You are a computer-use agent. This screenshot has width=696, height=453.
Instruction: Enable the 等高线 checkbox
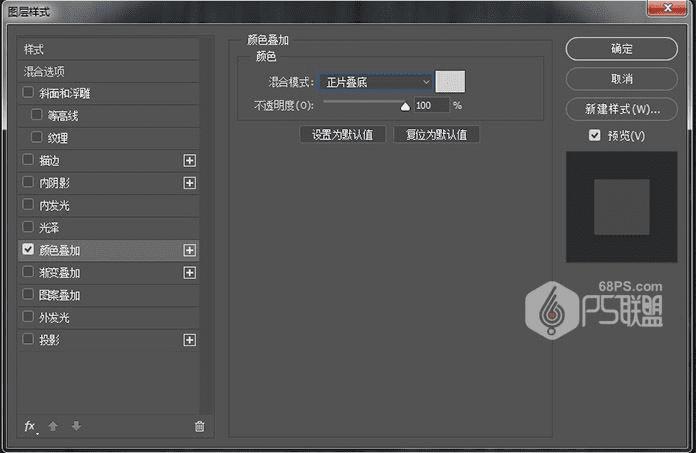[36, 114]
